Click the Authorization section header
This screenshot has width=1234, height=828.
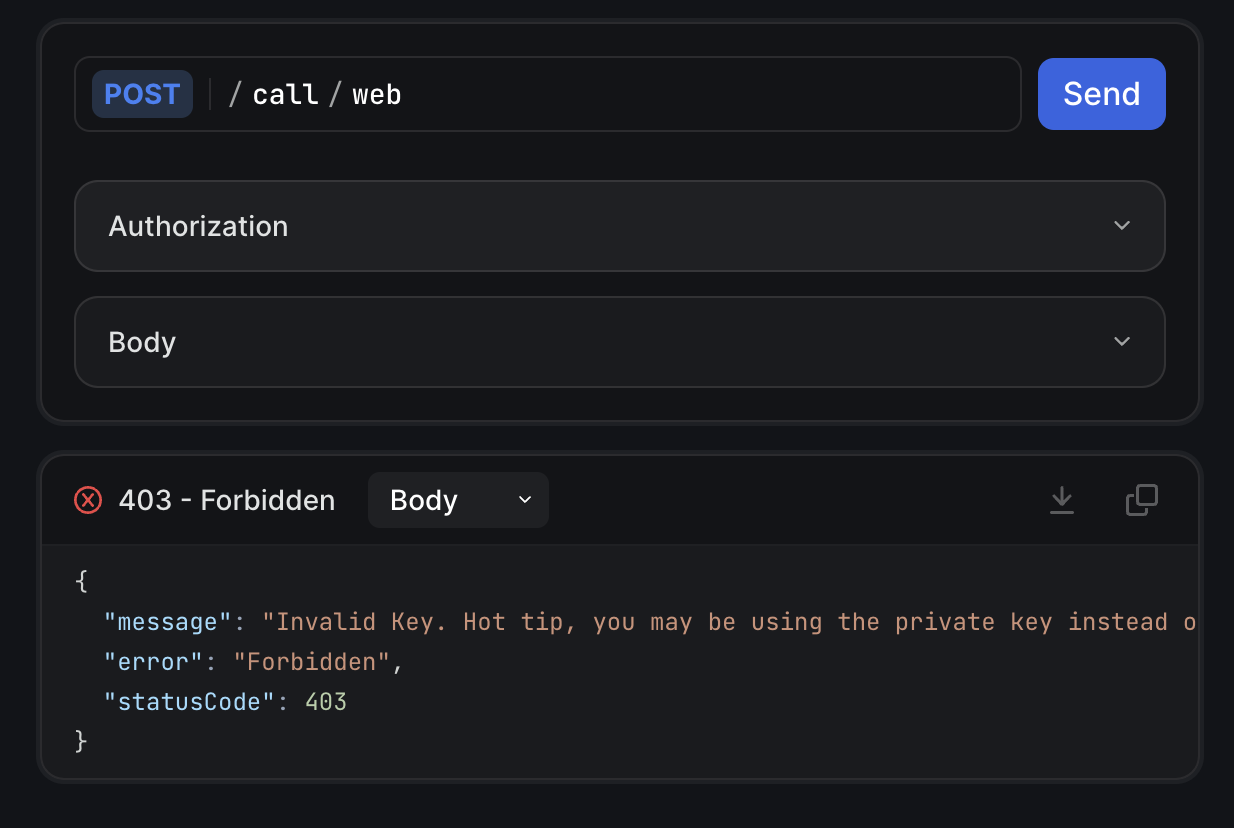198,226
